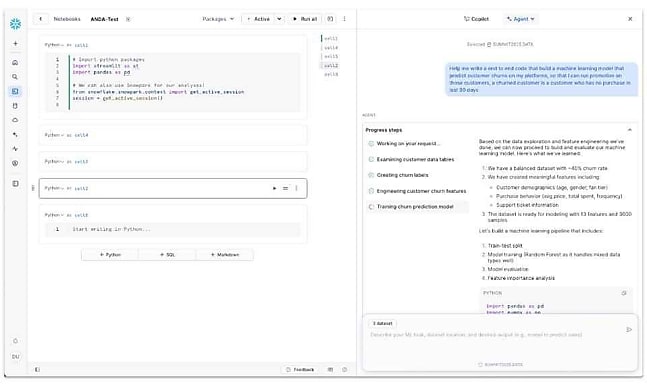Click the Snowflake logo
This screenshot has height=386, width=647.
(x=15, y=24)
